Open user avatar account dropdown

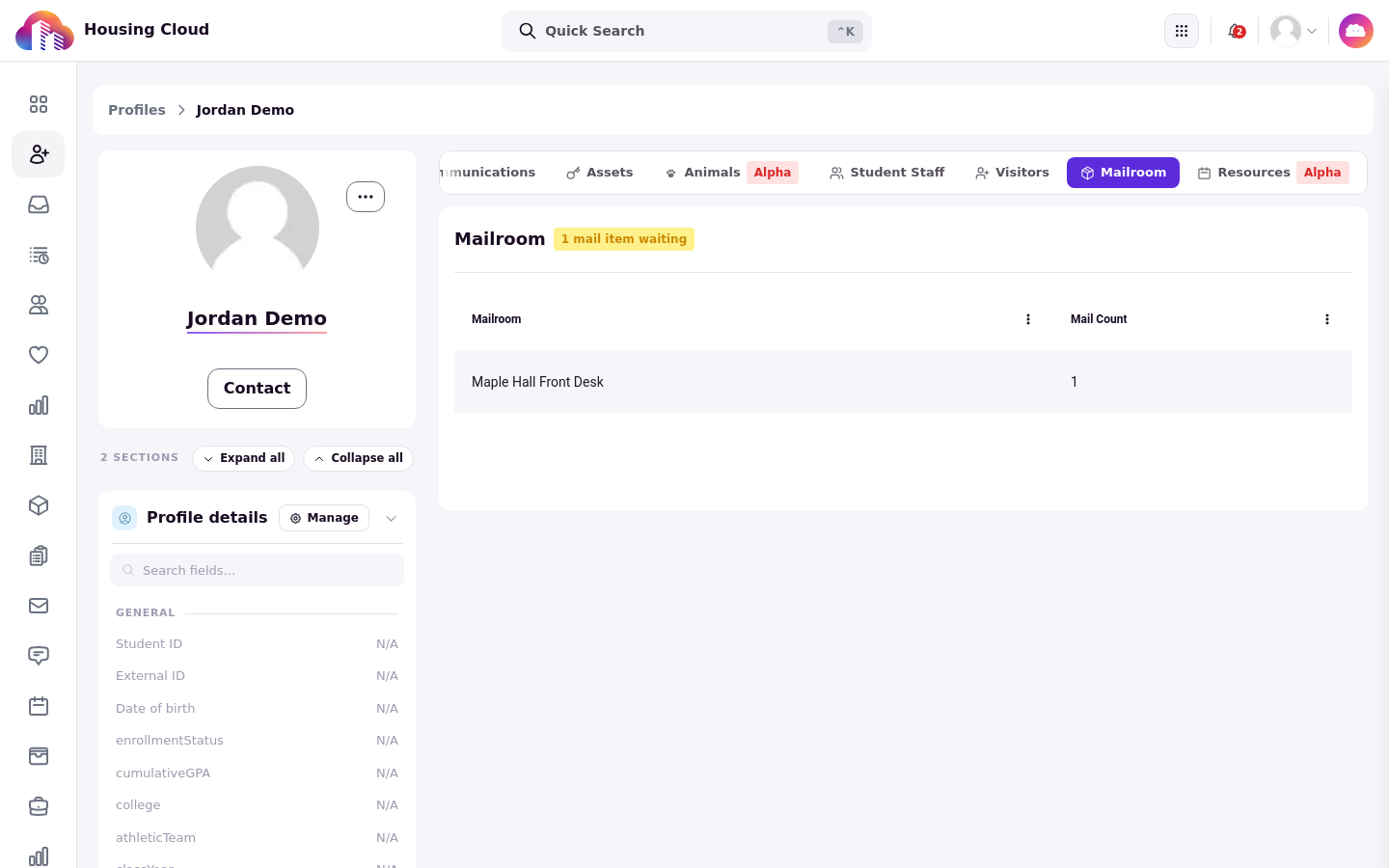coord(1294,31)
